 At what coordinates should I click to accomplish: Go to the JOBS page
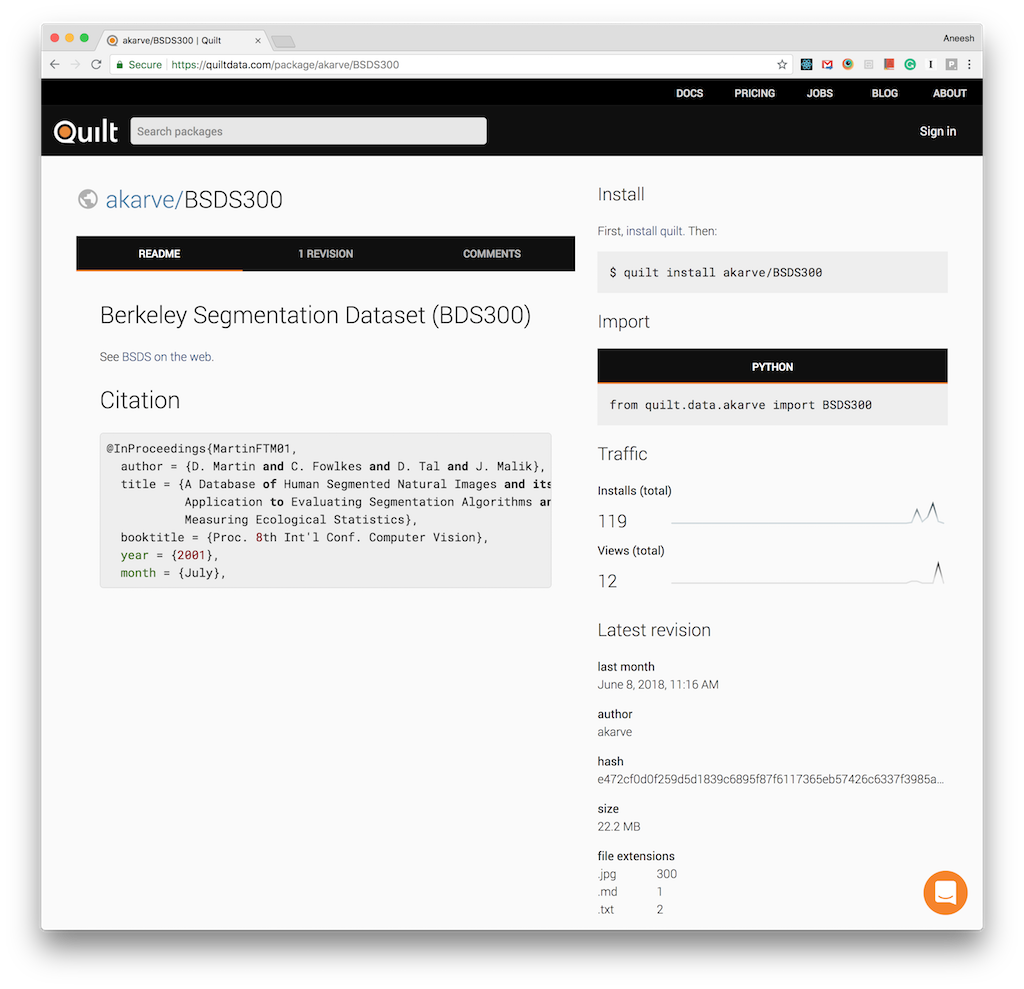pyautogui.click(x=820, y=93)
